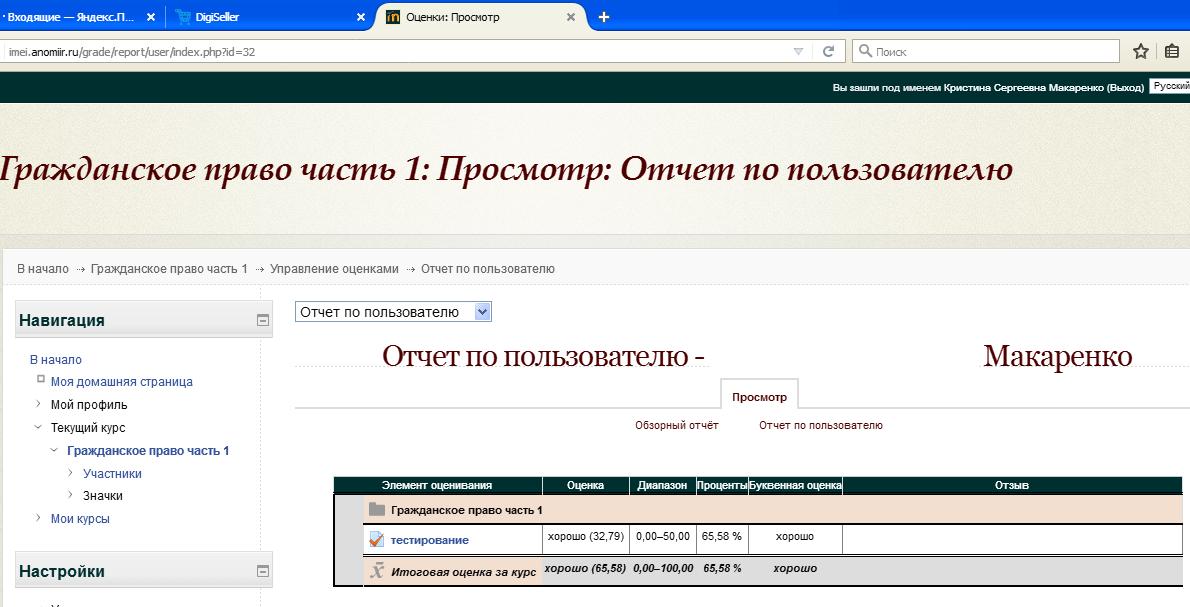Open Участники in the navigation tree

(112, 474)
